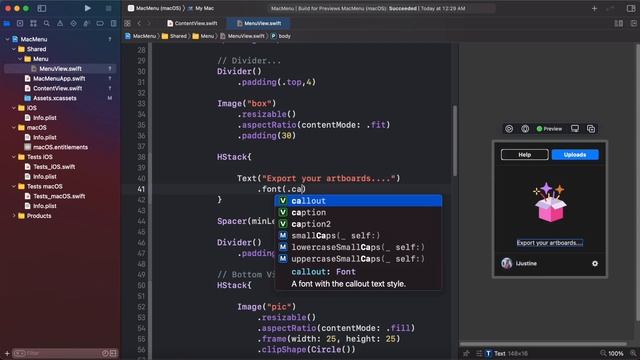Screen dimensions: 640x360
Task: Click the gift box image in preview
Action: (550, 203)
